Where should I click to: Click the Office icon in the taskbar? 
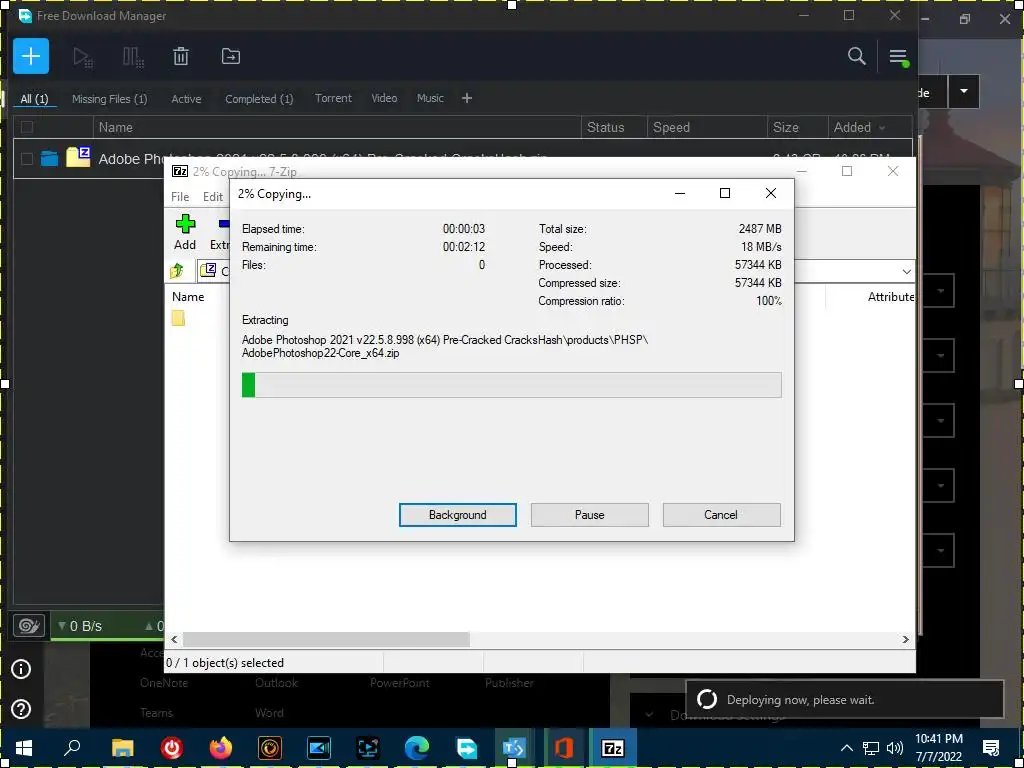[564, 748]
